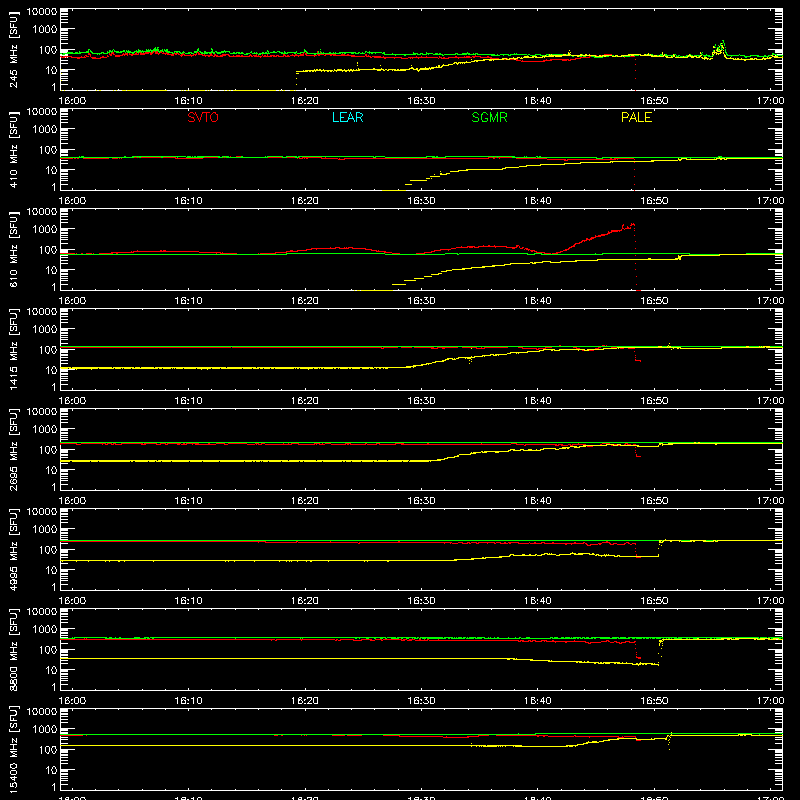This screenshot has width=800, height=800.
Task: Click 16:50 tick label under the 8800 MHz panel
Action: pos(654,701)
